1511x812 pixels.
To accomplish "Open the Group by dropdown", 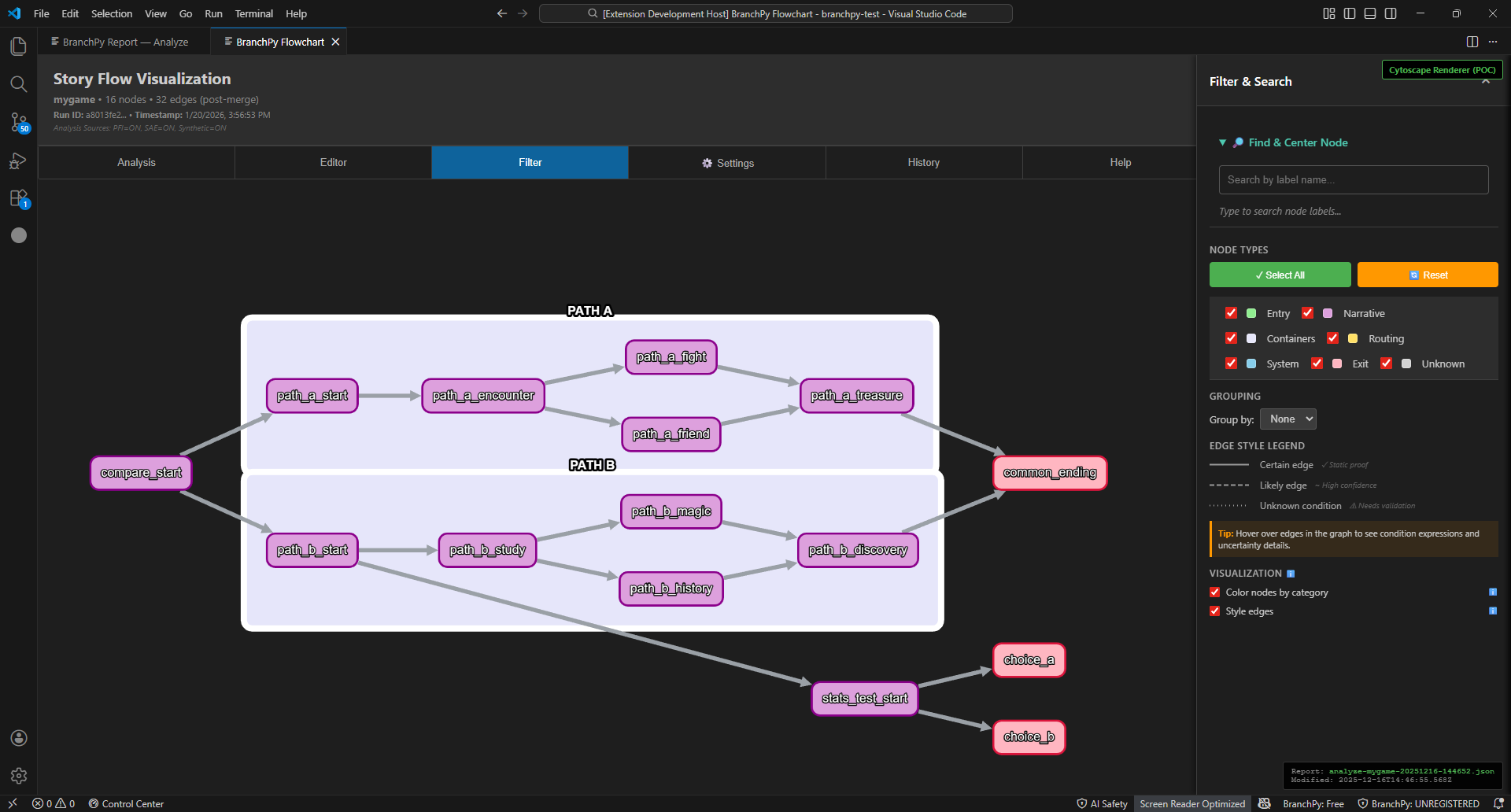I will (x=1287, y=419).
